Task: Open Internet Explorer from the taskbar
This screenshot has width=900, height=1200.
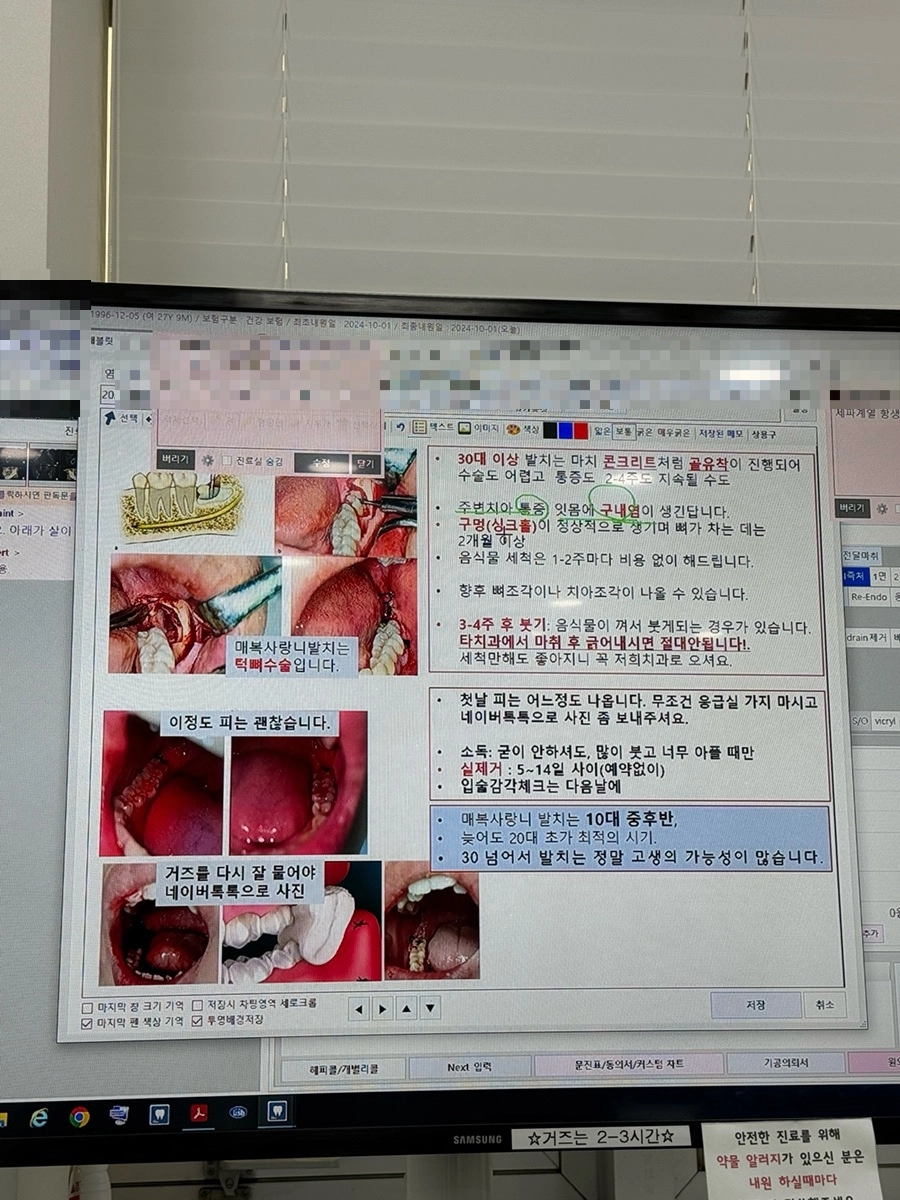Action: pos(38,1118)
